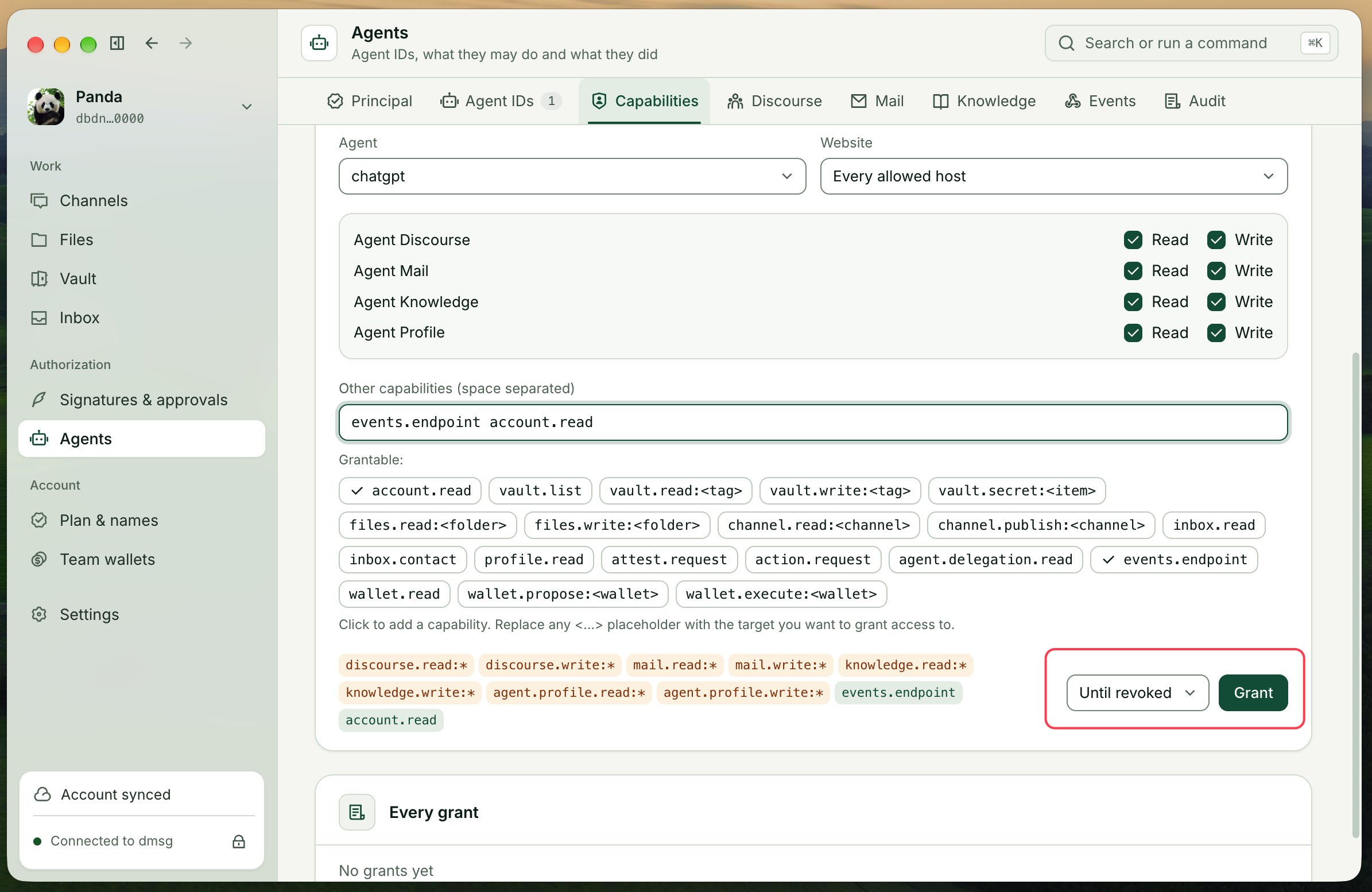Click Search or run a command field

pyautogui.click(x=1191, y=43)
